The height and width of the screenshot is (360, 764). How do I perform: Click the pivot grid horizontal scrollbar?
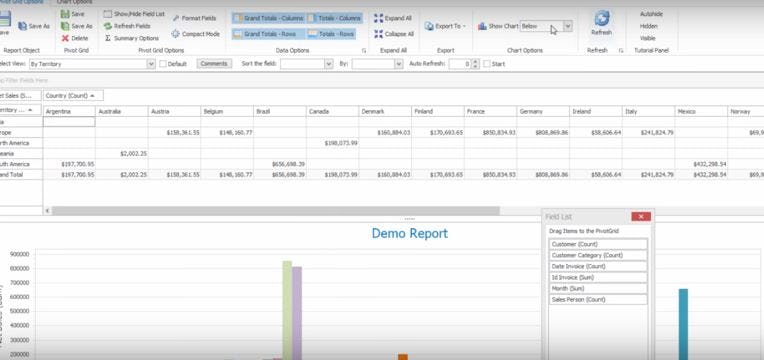[275, 211]
